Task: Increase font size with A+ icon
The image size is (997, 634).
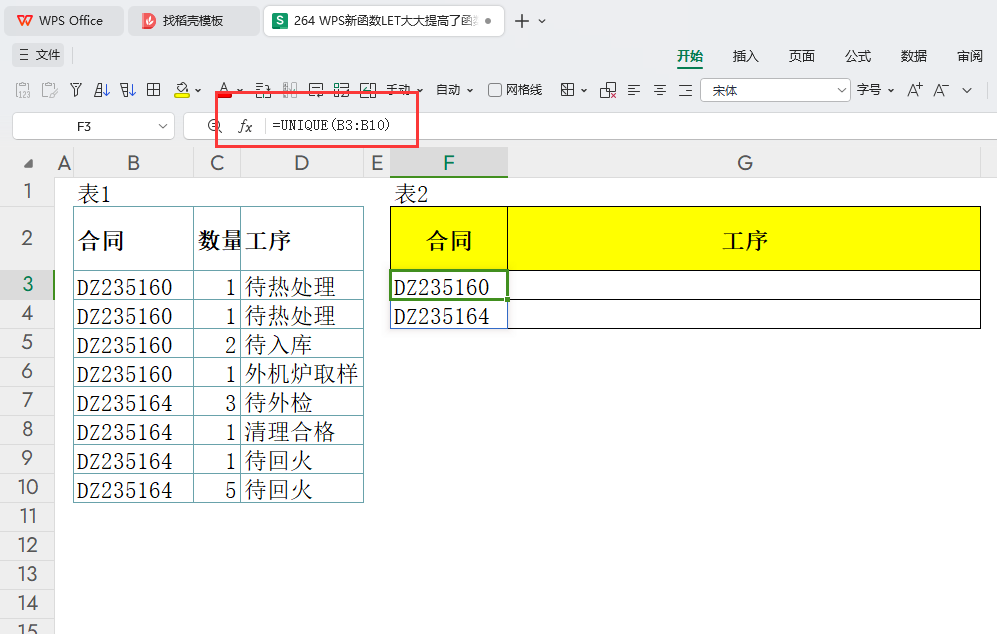Action: tap(915, 90)
